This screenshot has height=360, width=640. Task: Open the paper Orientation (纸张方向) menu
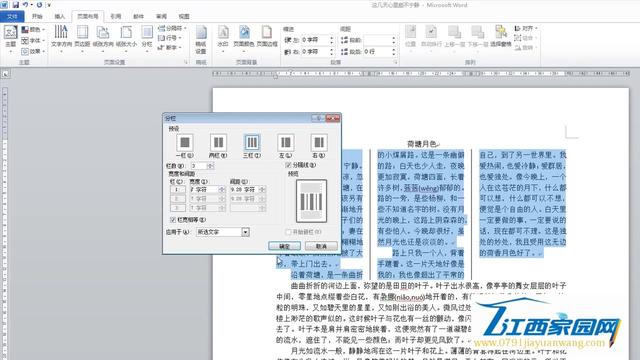[103, 38]
